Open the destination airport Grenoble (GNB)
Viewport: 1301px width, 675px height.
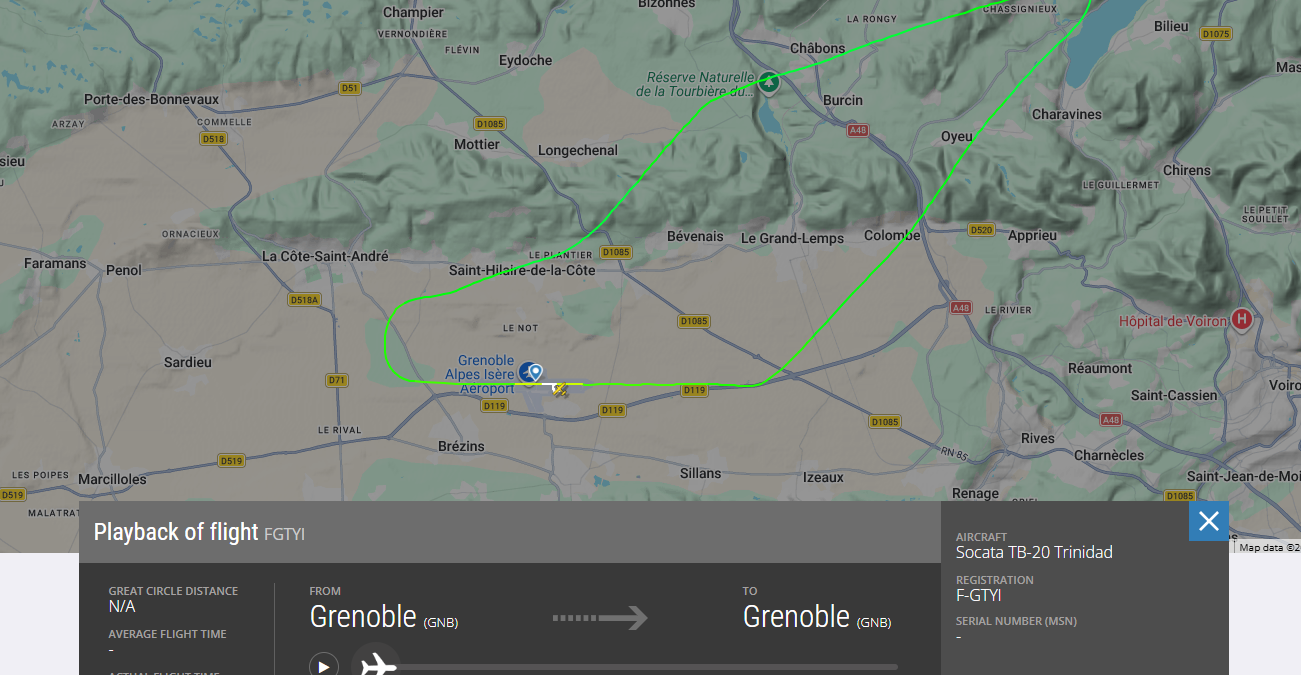[x=817, y=617]
